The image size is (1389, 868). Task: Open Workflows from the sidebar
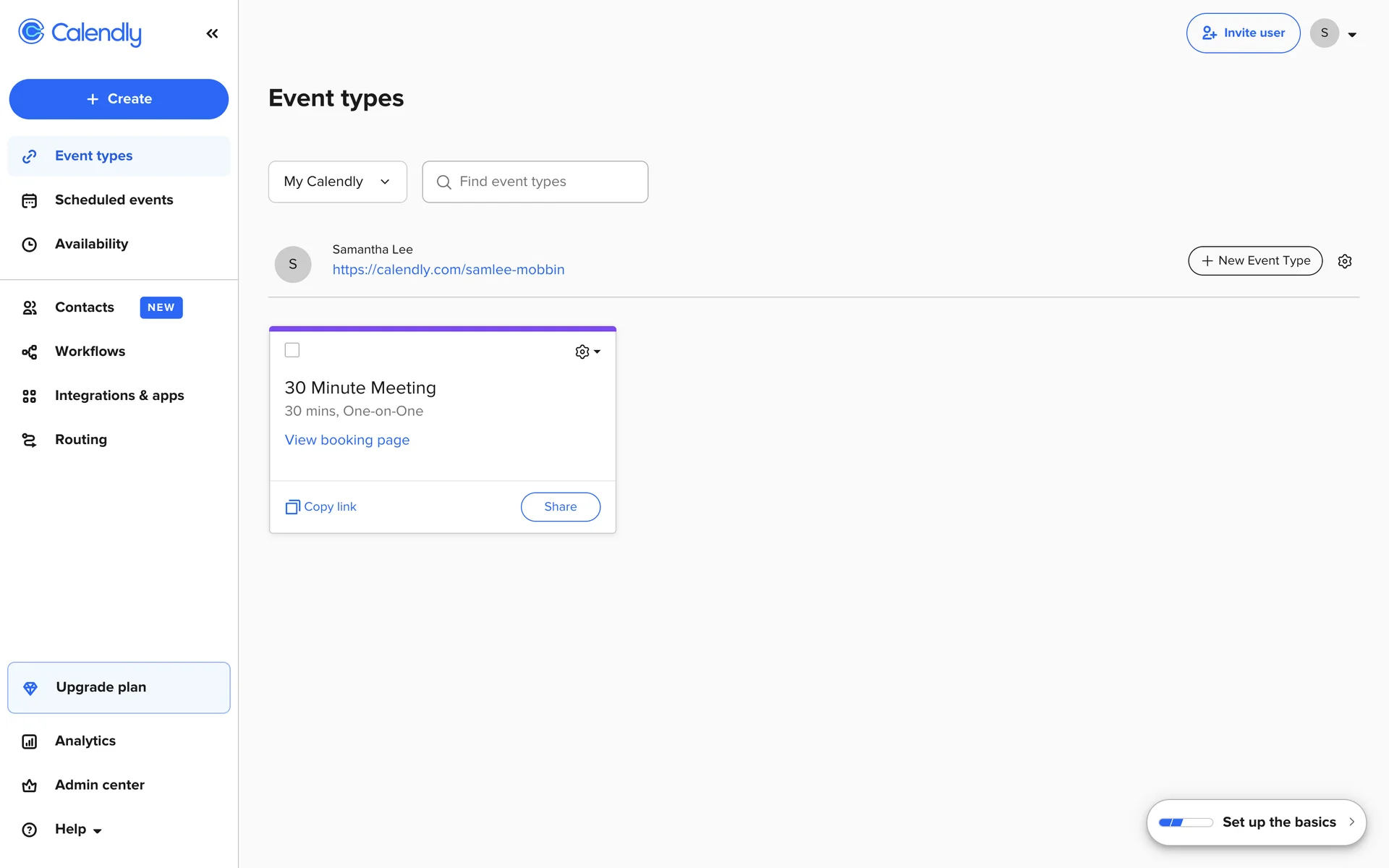[x=90, y=352]
